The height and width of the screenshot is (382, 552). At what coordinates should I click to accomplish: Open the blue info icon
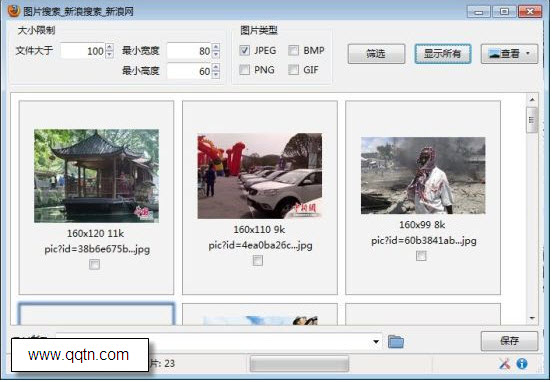[x=522, y=363]
